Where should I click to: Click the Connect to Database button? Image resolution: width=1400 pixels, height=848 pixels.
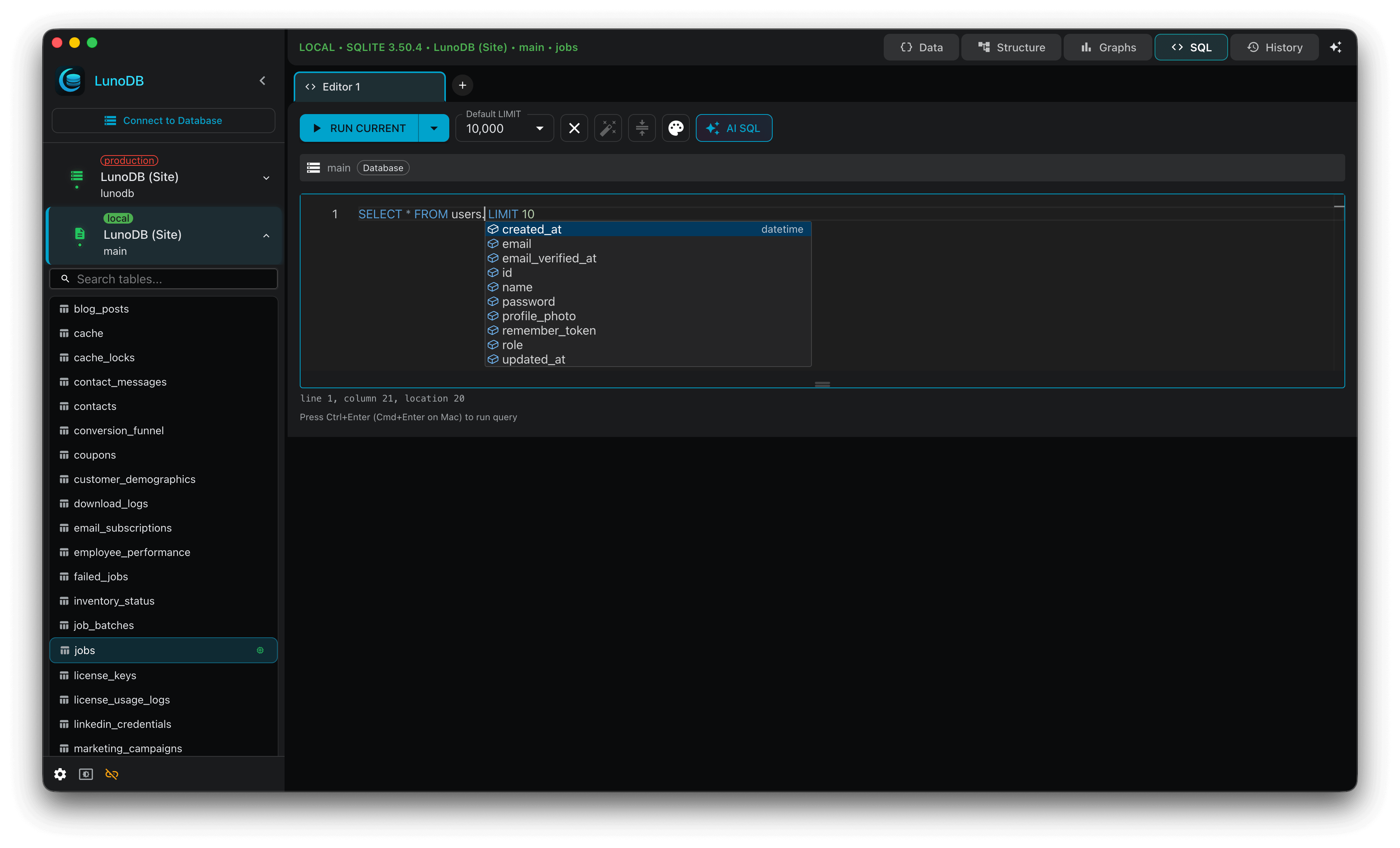[x=163, y=121]
